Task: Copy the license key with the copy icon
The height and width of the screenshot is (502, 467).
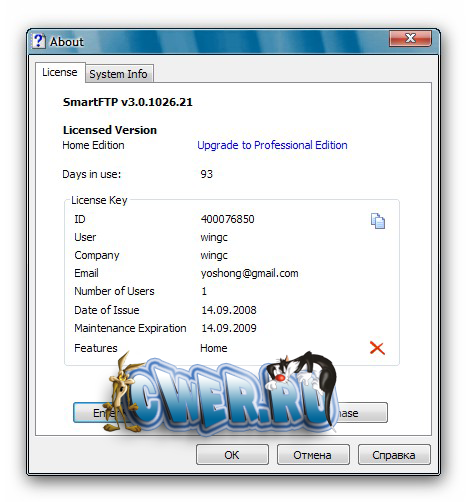Action: pos(377,221)
